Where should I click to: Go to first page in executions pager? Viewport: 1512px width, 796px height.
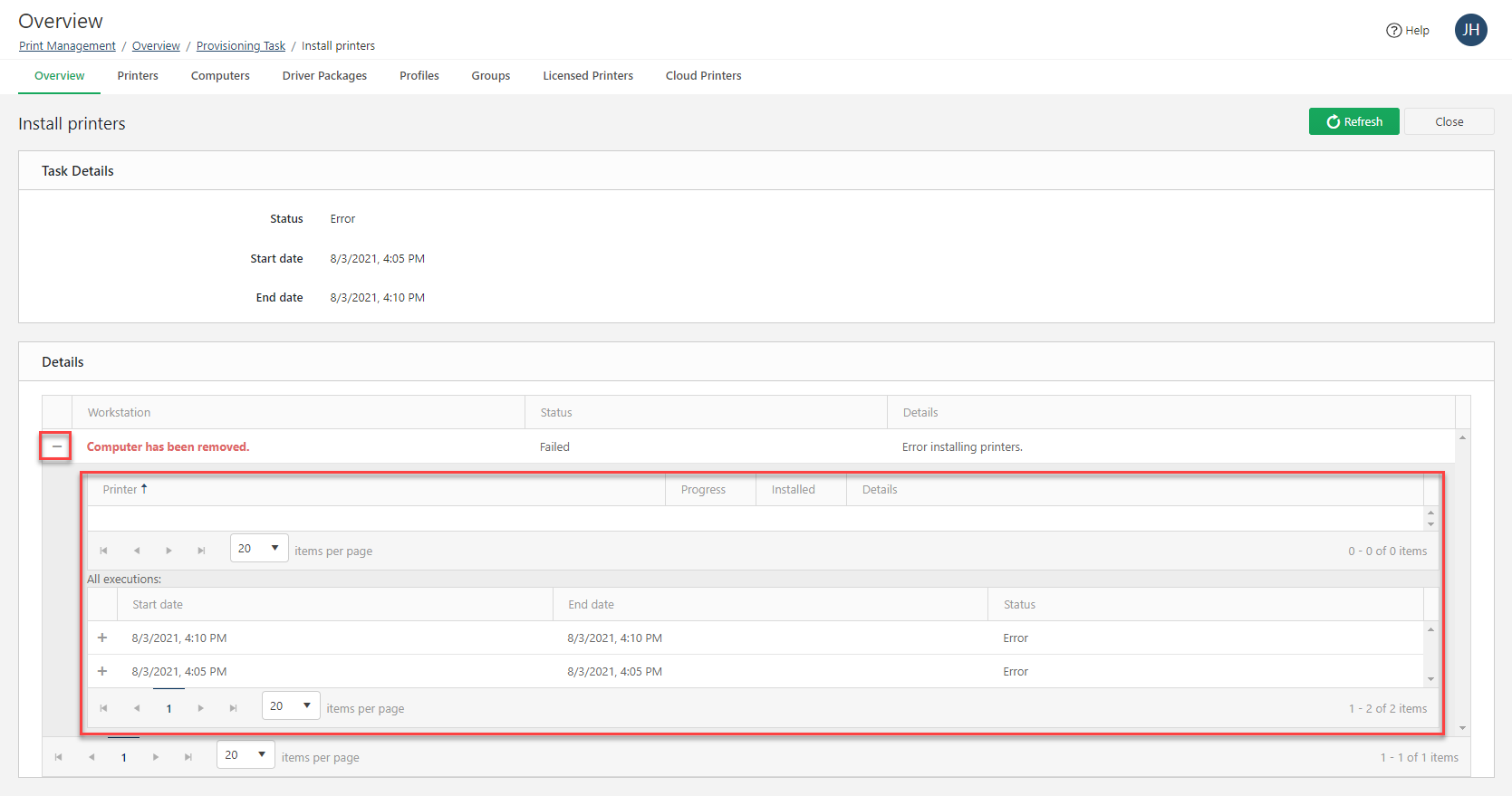click(x=104, y=708)
